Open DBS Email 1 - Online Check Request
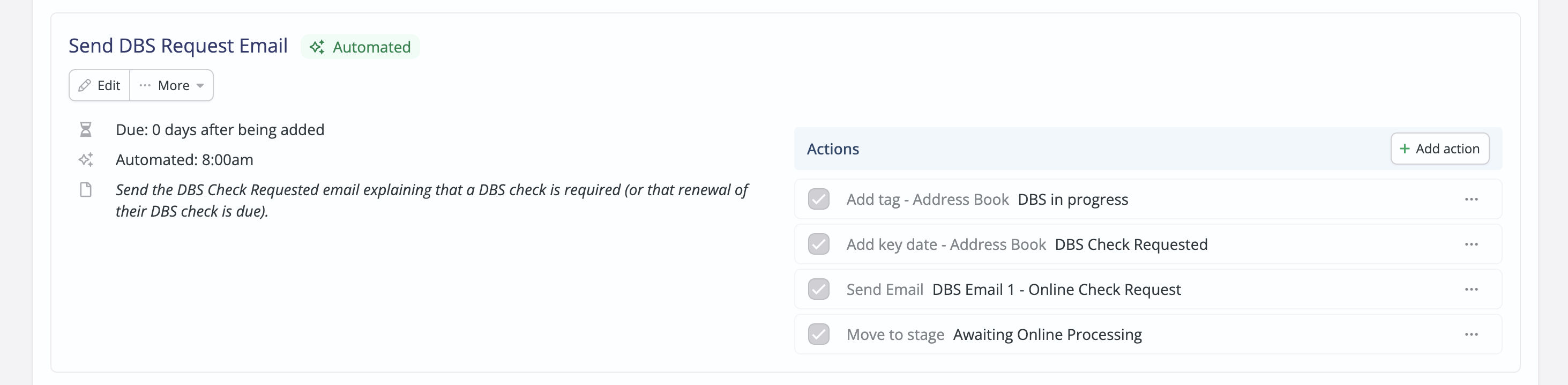 pos(1056,290)
